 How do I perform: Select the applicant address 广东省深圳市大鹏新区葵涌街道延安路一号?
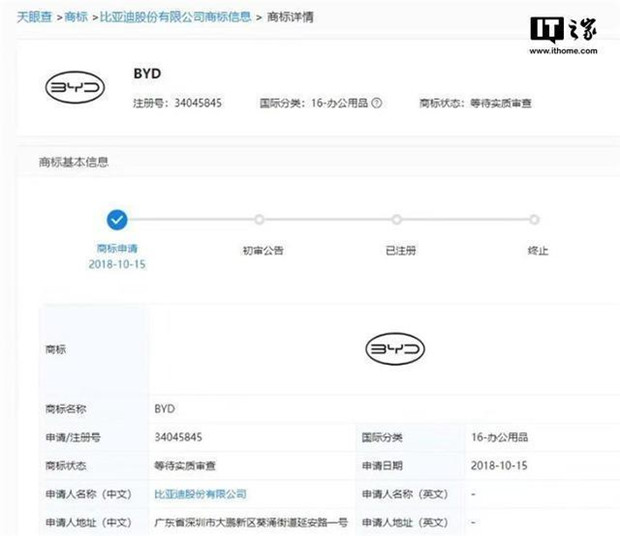point(251,523)
